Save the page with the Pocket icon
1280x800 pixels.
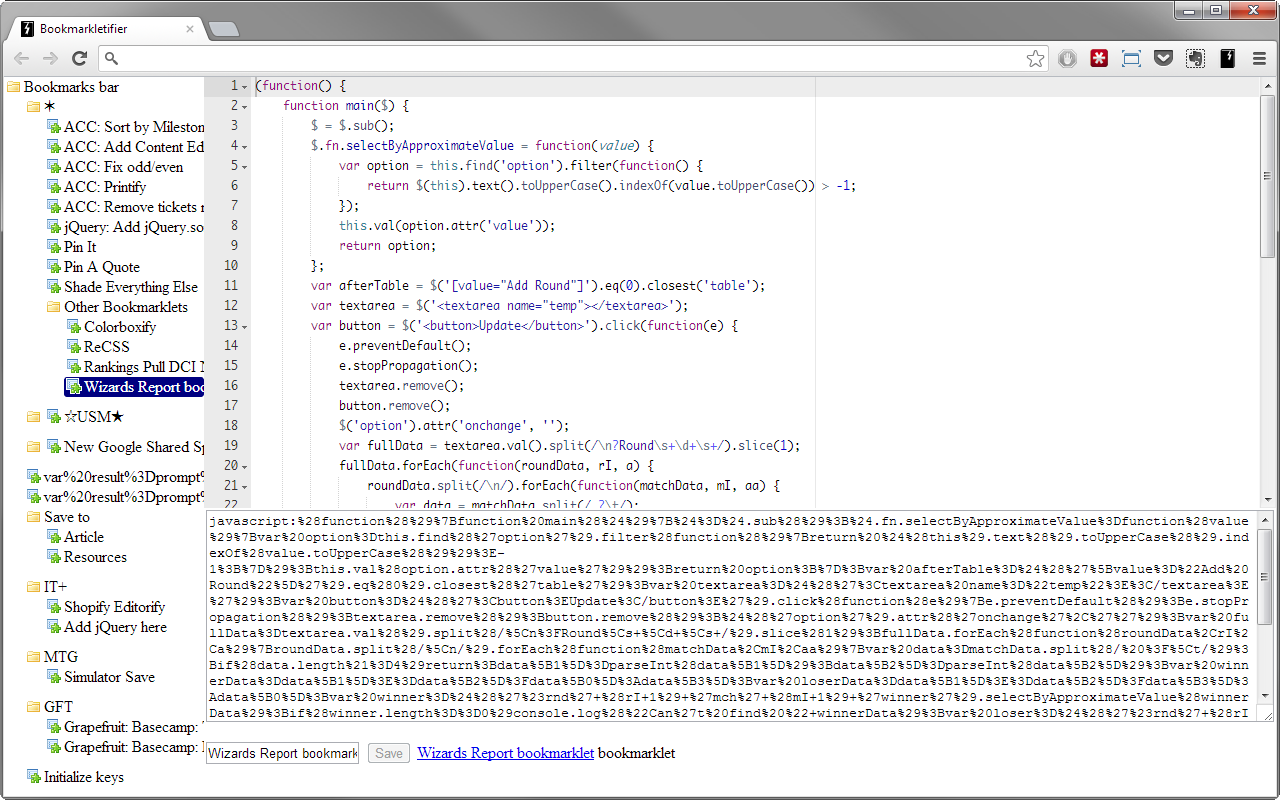[x=1163, y=58]
